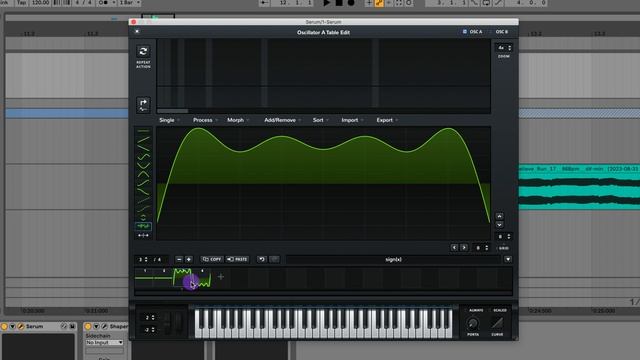640x360 pixels.
Task: Click the portamento CURVE control
Action: click(x=497, y=324)
